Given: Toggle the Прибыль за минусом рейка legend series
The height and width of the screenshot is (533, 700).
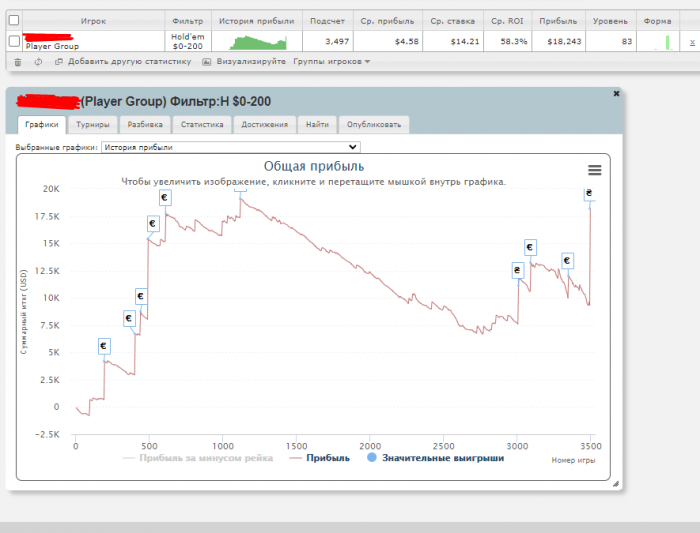Looking at the screenshot, I should pyautogui.click(x=198, y=458).
